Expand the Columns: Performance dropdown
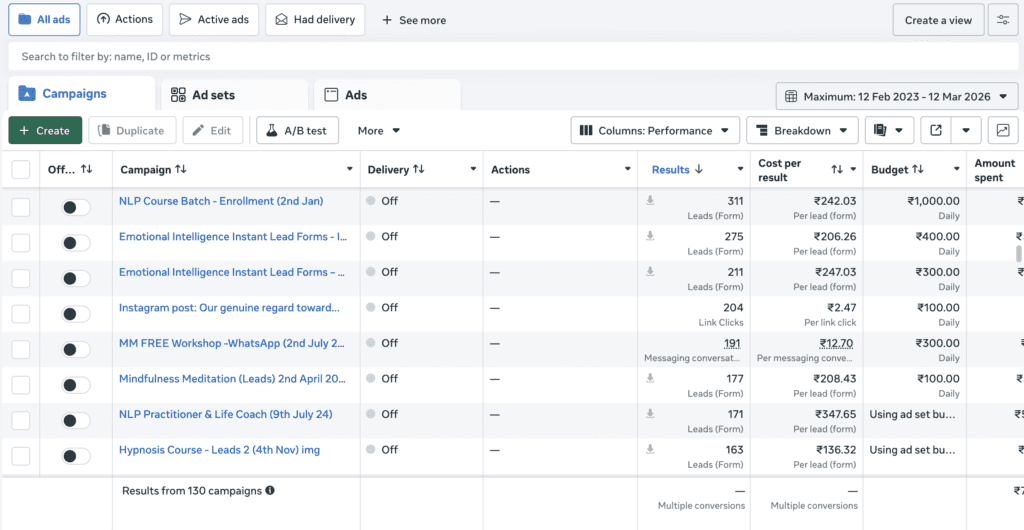The height and width of the screenshot is (530, 1024). [x=655, y=130]
